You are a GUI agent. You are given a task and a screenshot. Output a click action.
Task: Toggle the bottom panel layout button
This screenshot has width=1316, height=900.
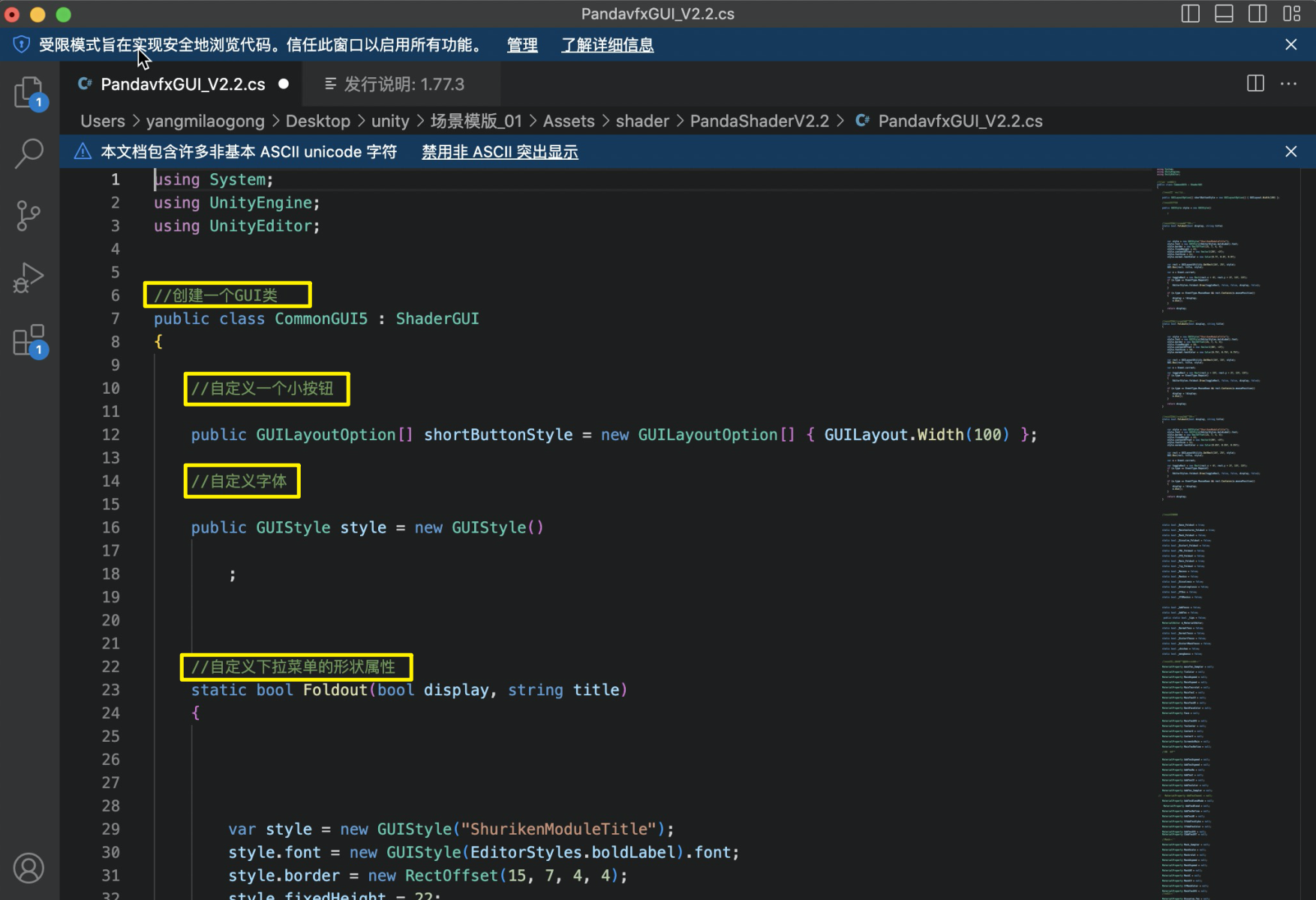tap(1224, 13)
